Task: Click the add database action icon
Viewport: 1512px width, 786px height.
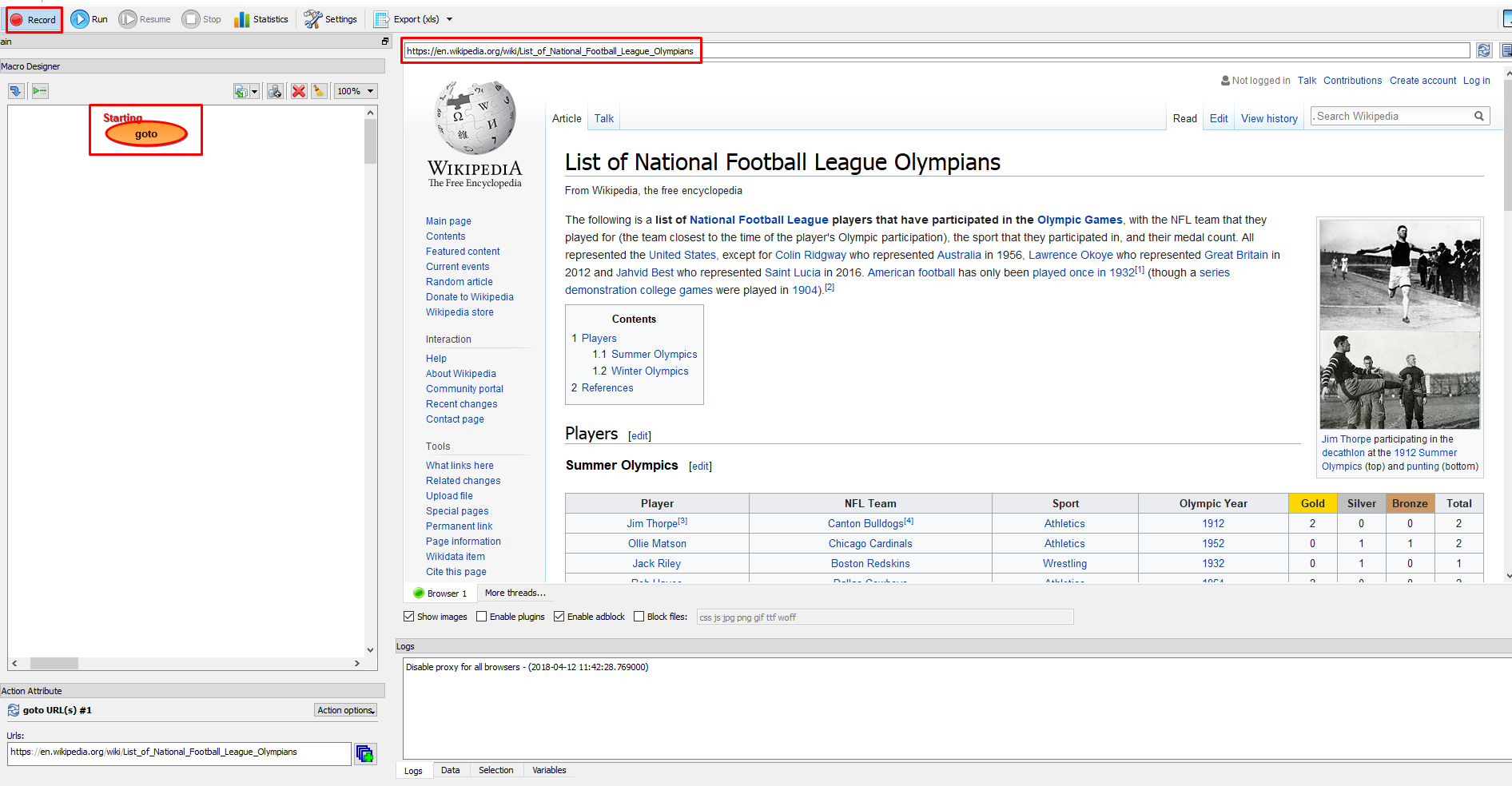Action: [275, 91]
